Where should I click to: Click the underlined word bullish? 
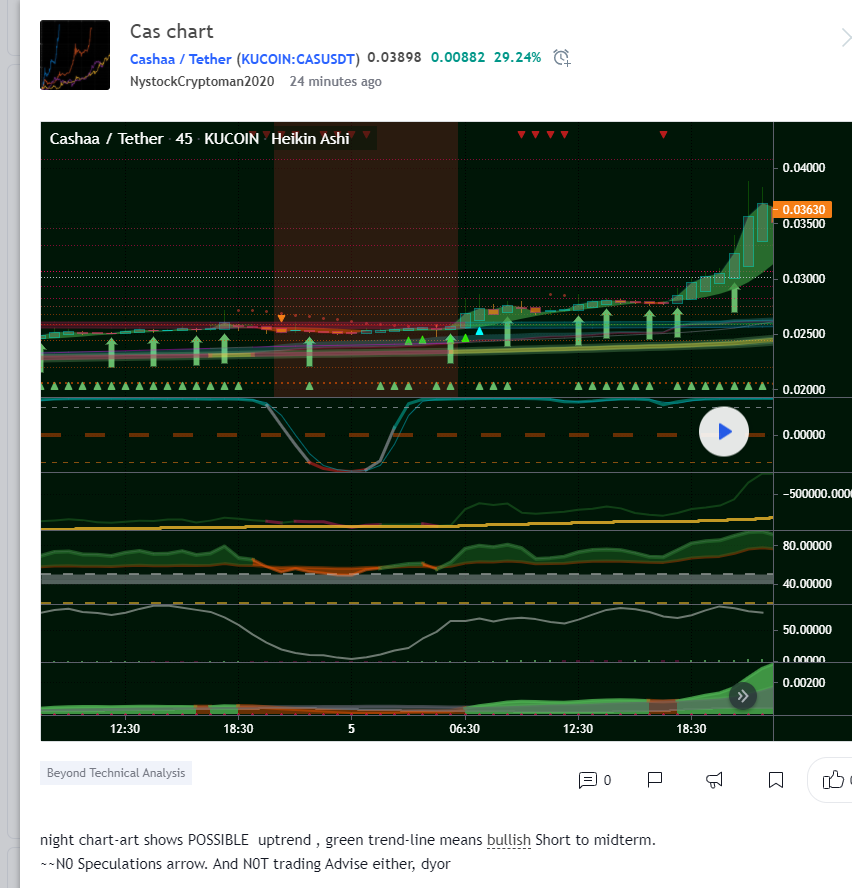click(508, 840)
